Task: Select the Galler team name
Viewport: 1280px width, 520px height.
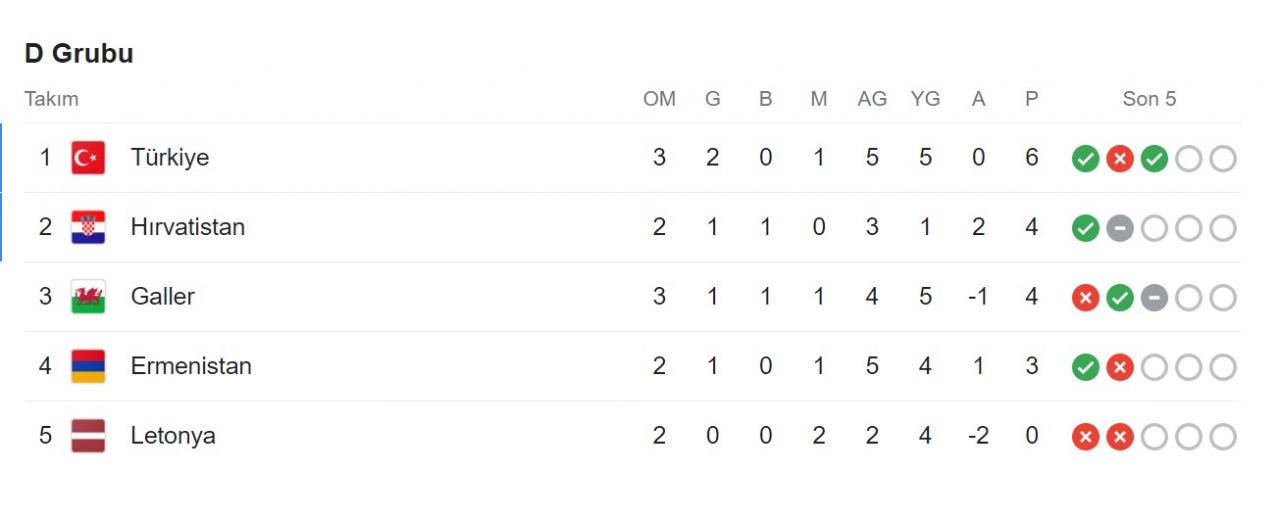Action: pos(162,297)
